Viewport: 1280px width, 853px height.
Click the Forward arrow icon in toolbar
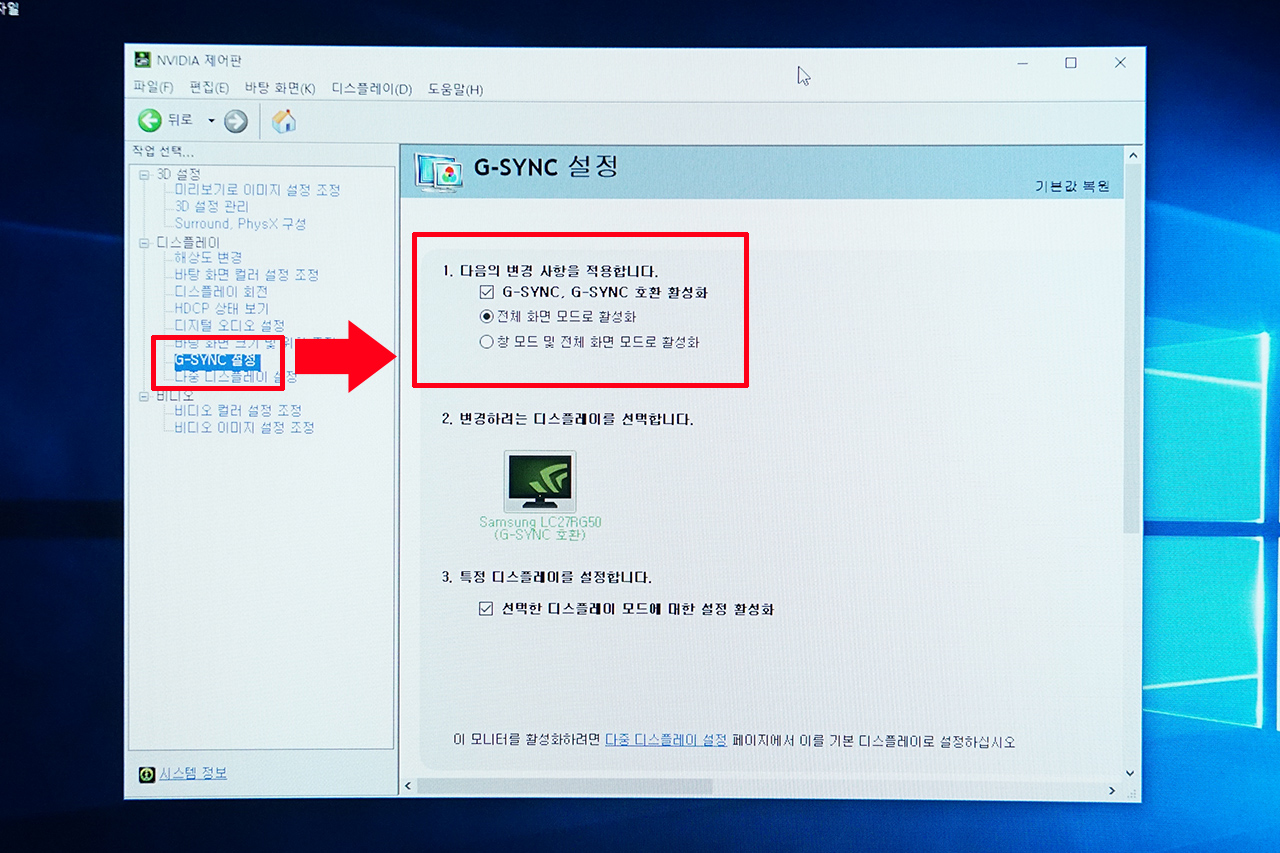[x=236, y=122]
